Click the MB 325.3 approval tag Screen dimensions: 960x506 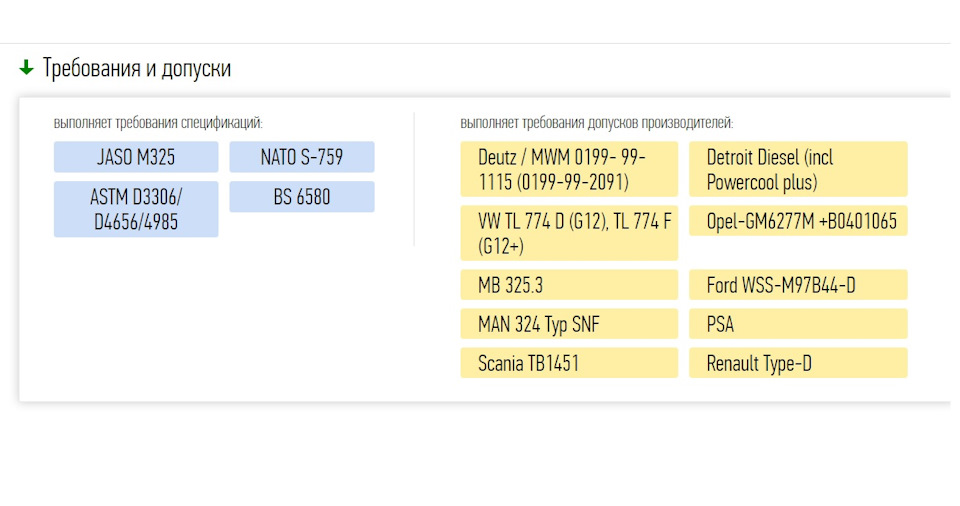tap(569, 285)
